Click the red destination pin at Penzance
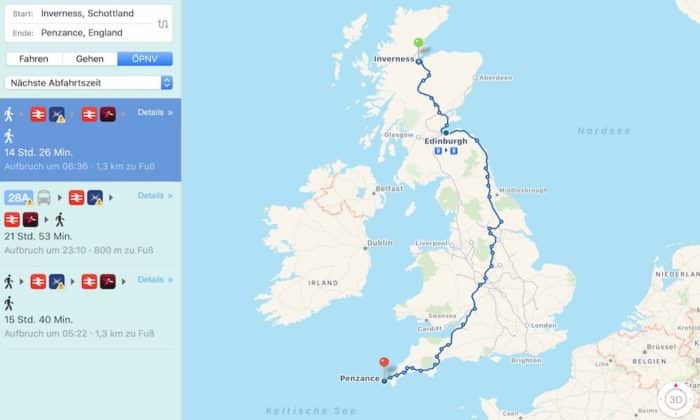Viewport: 700px width, 420px height. 384,363
